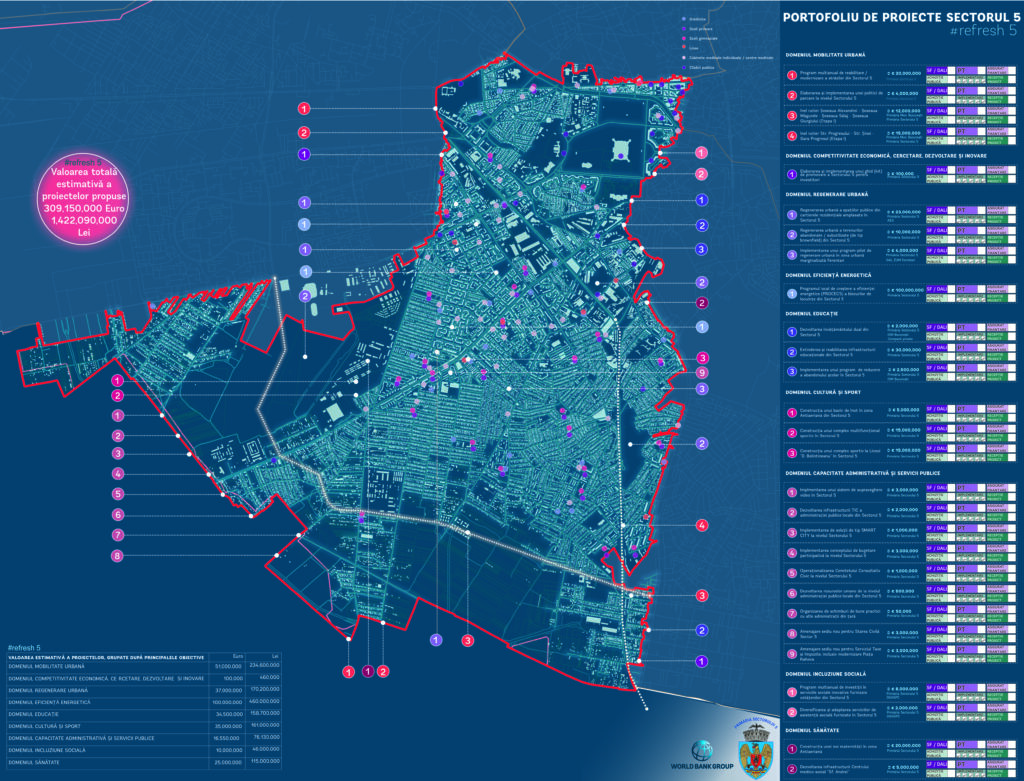Select map marker 8 on the left side
The image size is (1024, 781).
[x=117, y=556]
